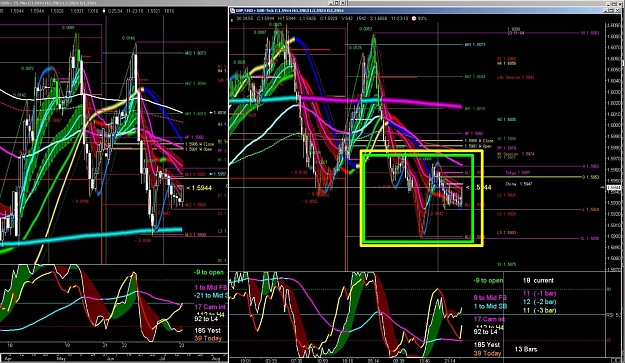
Task: Click '38 Today' in the right chart
Action: click(487, 353)
